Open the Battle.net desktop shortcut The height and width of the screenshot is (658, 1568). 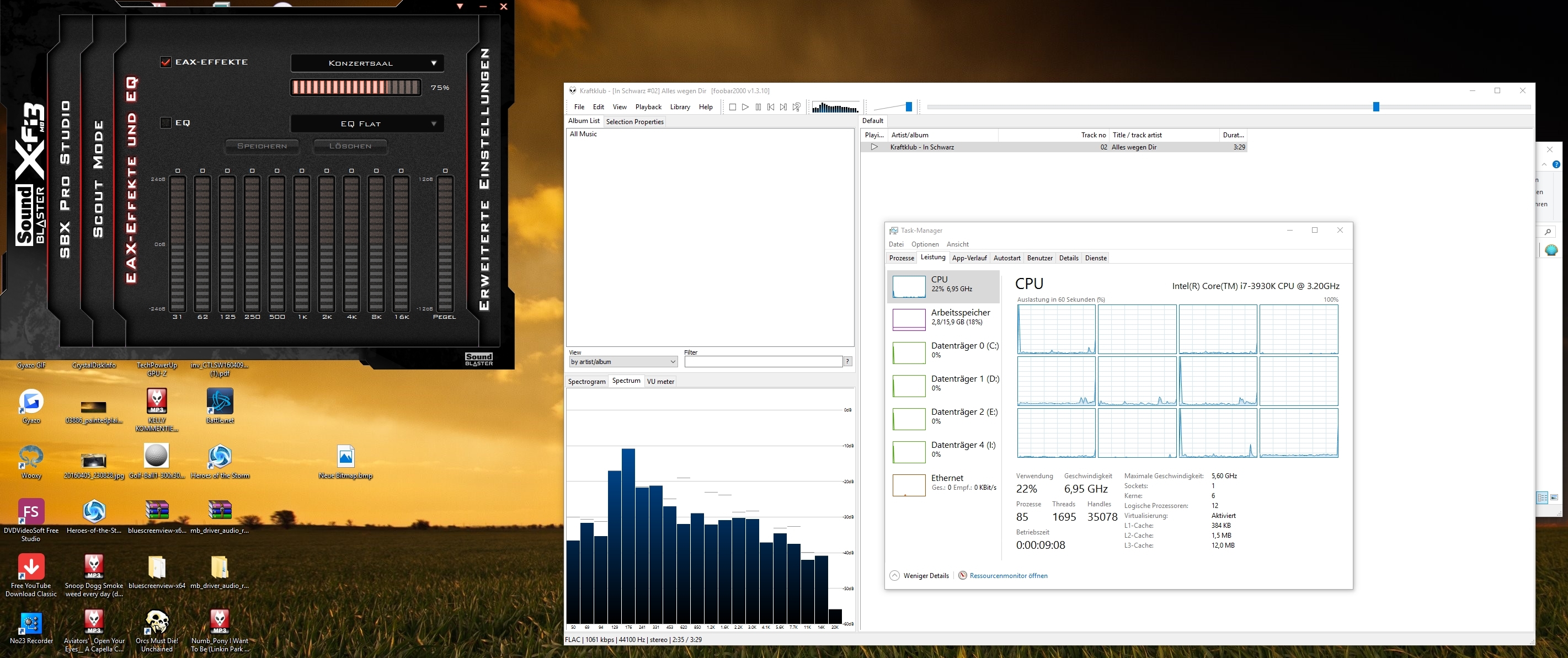coord(220,402)
